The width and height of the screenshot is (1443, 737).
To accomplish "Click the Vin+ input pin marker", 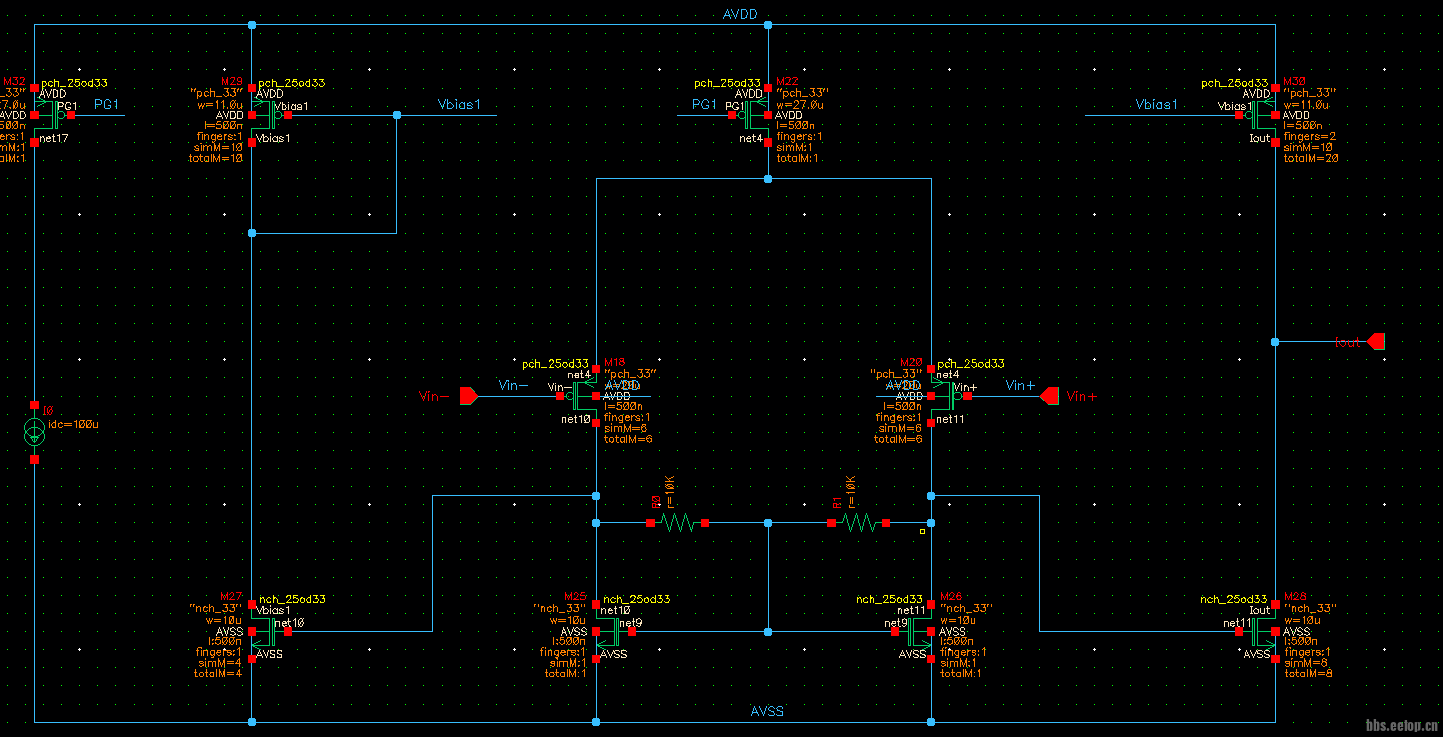I will [x=1049, y=396].
